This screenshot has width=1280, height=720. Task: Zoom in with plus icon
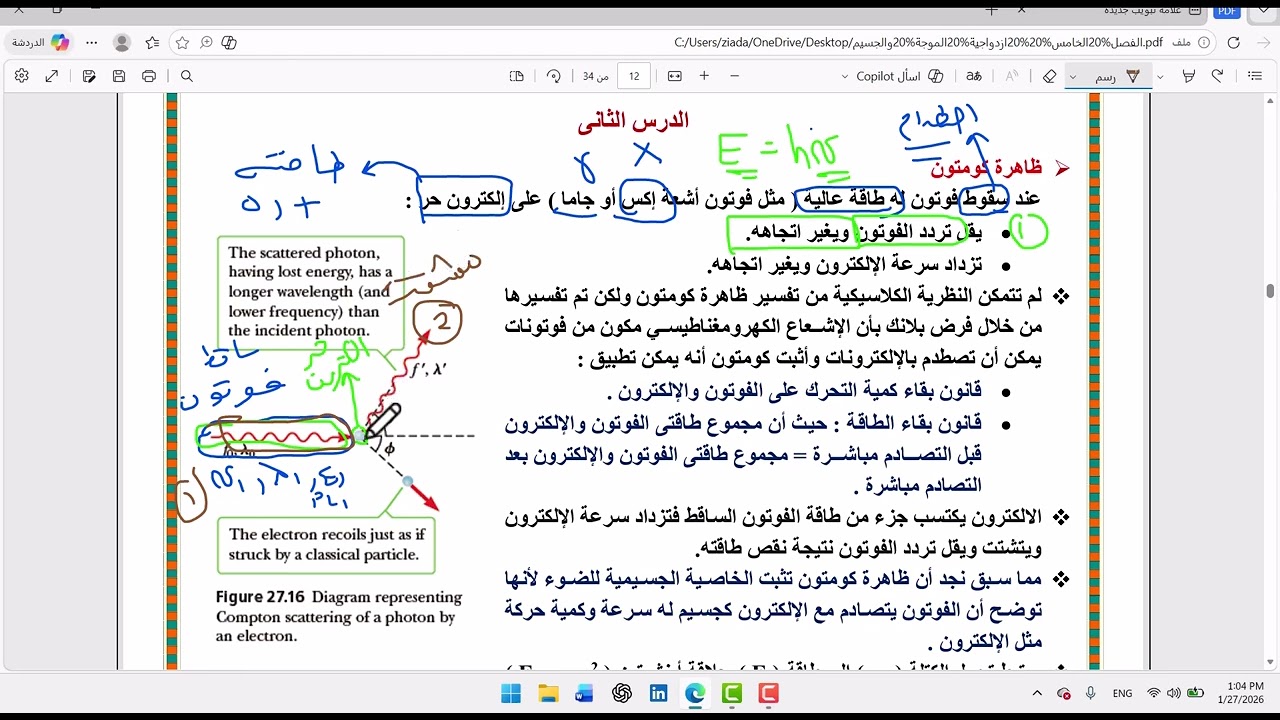[704, 76]
